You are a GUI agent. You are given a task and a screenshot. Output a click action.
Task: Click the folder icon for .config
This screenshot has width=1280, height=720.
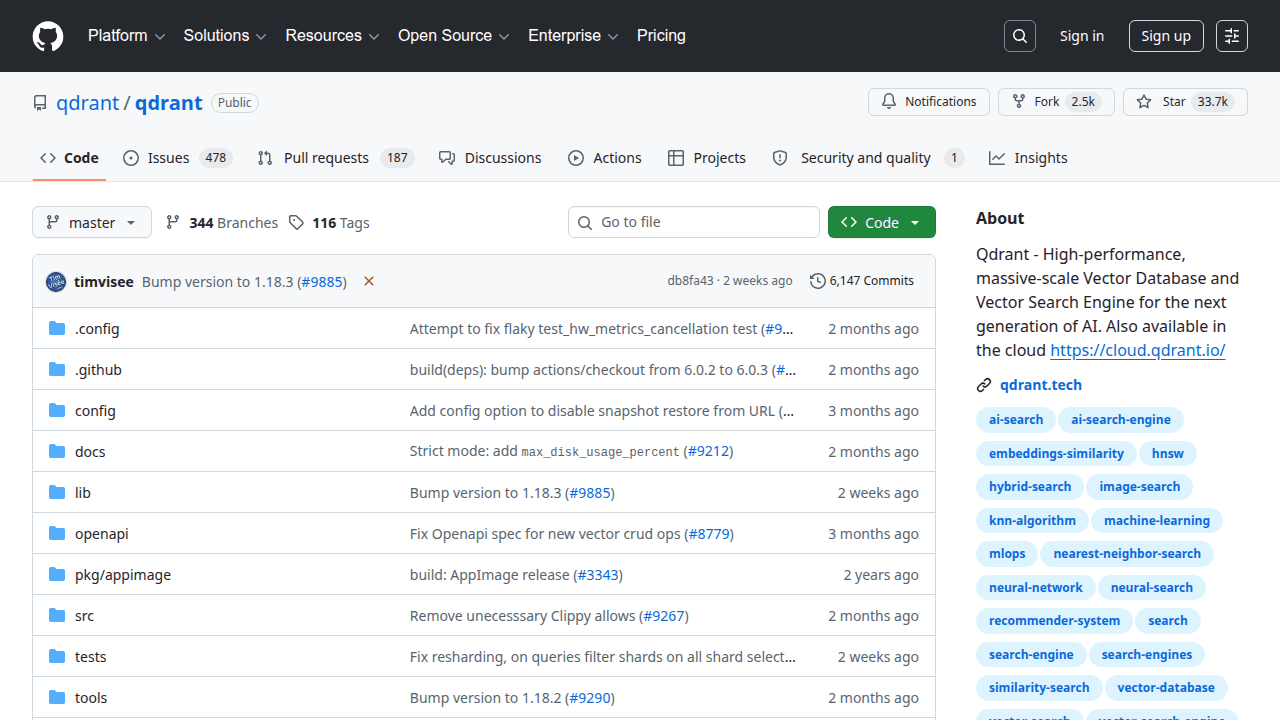57,329
